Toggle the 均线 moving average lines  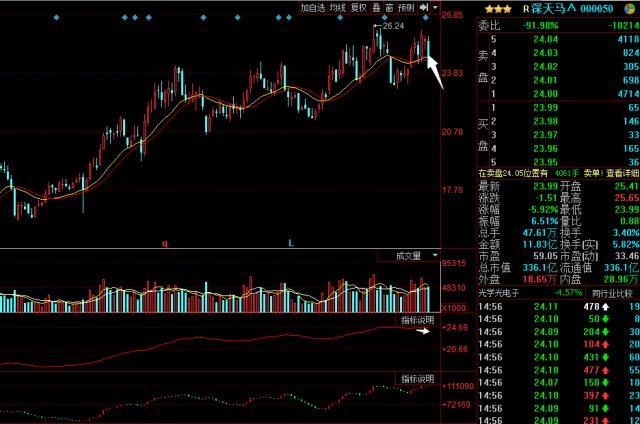click(338, 7)
